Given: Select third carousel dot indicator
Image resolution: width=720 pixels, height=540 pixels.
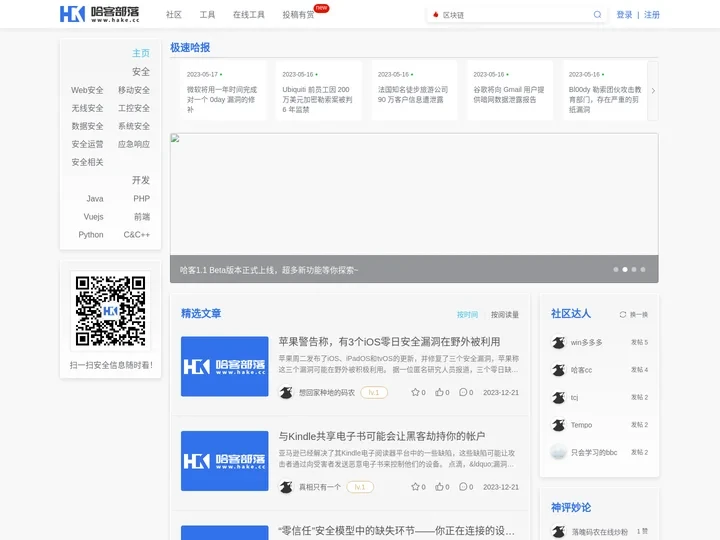Looking at the screenshot, I should click(x=634, y=270).
